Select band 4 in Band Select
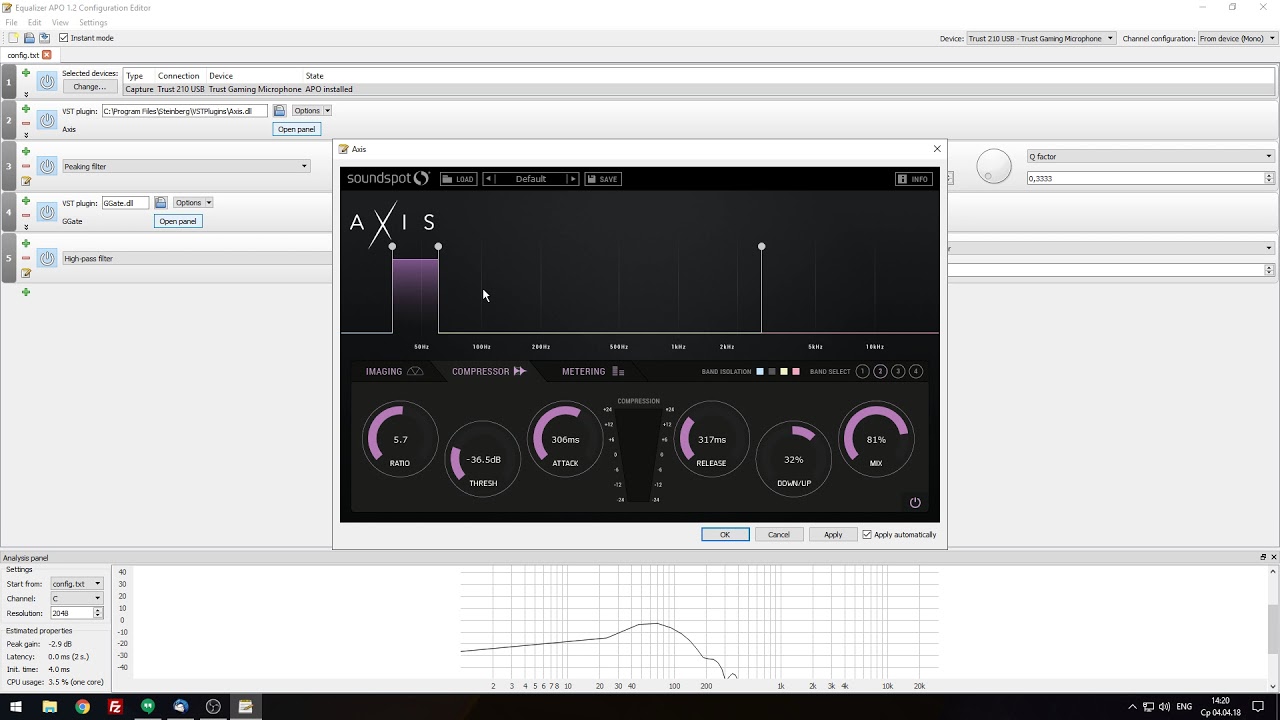 (x=915, y=372)
